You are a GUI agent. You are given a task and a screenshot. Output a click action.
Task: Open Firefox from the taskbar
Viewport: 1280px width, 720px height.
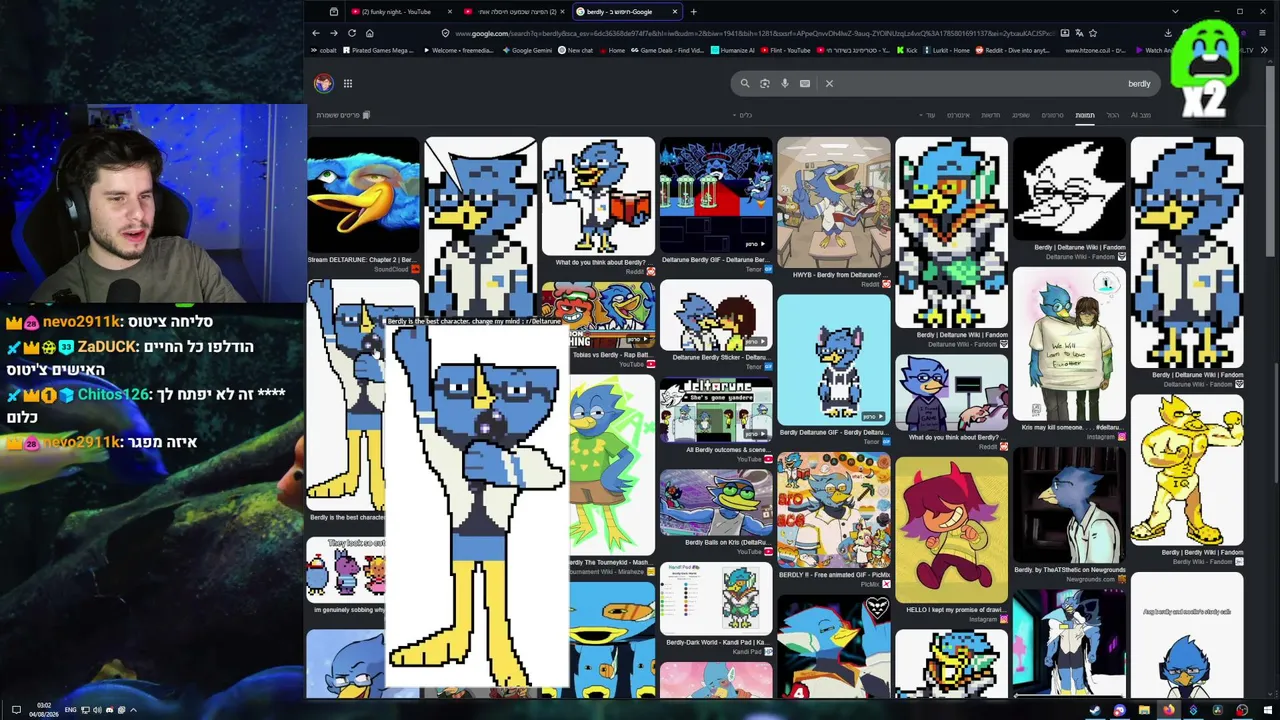click(x=1168, y=711)
